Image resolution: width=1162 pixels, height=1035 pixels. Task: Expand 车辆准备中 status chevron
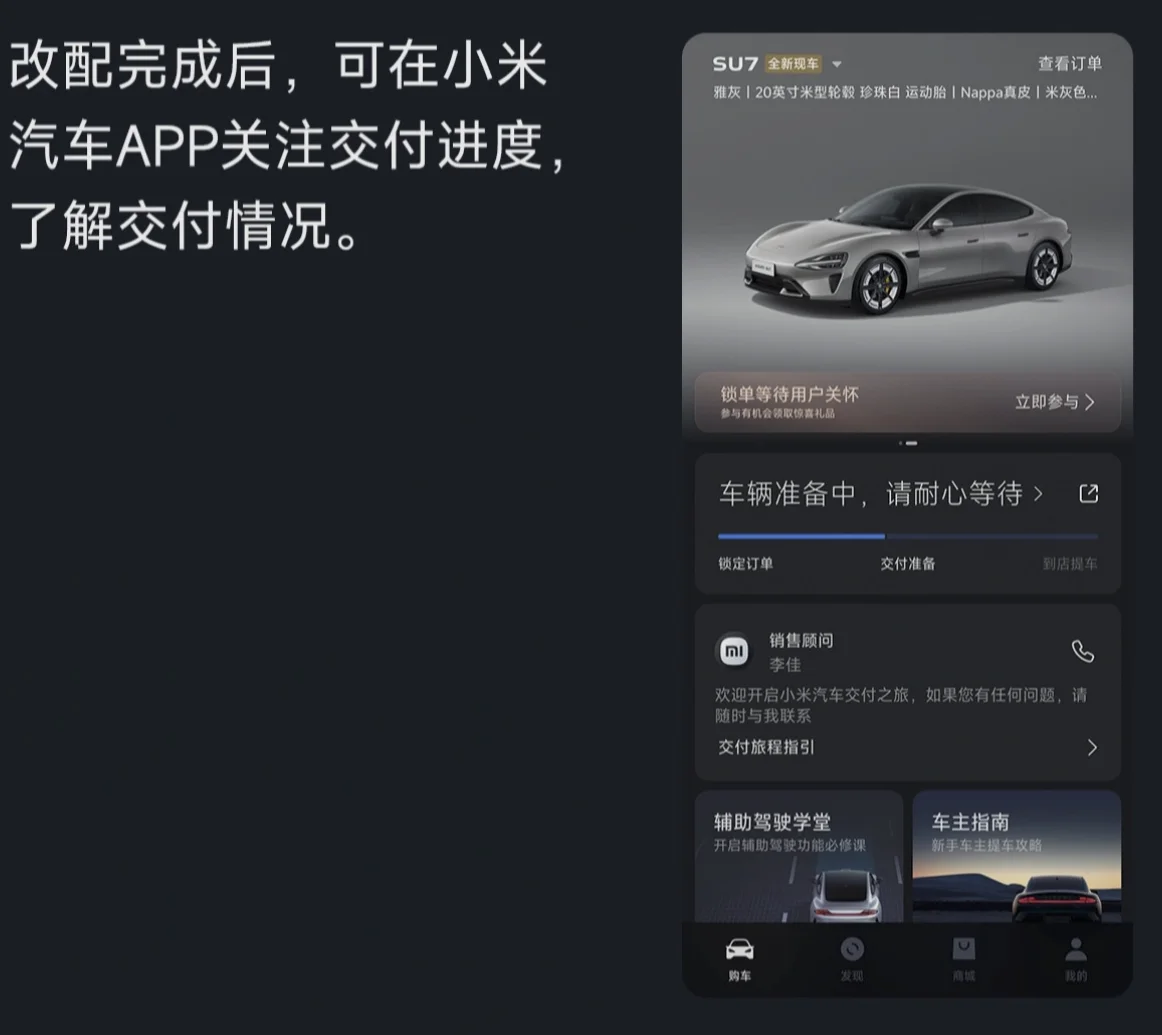click(1038, 493)
